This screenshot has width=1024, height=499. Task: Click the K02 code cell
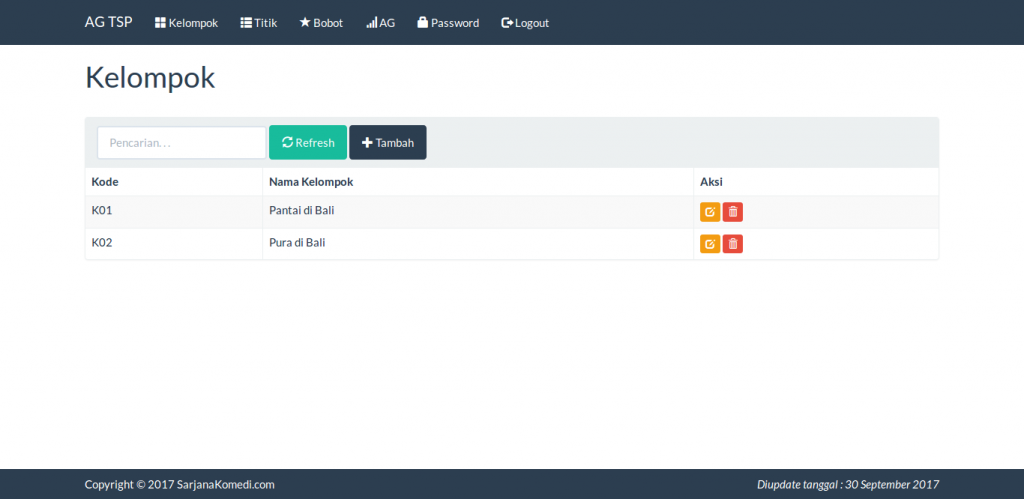(x=102, y=243)
